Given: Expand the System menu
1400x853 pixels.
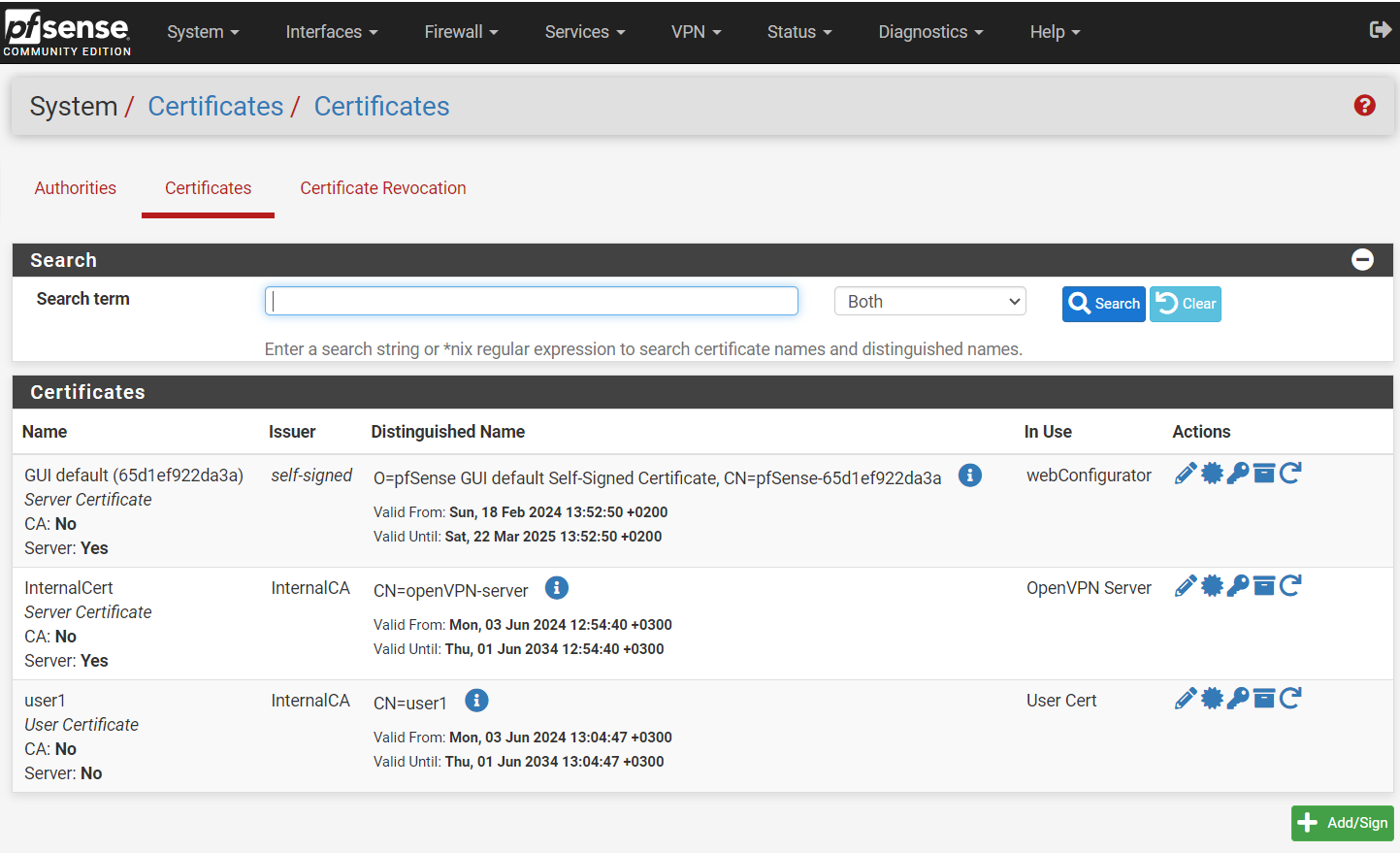Looking at the screenshot, I should [x=203, y=32].
